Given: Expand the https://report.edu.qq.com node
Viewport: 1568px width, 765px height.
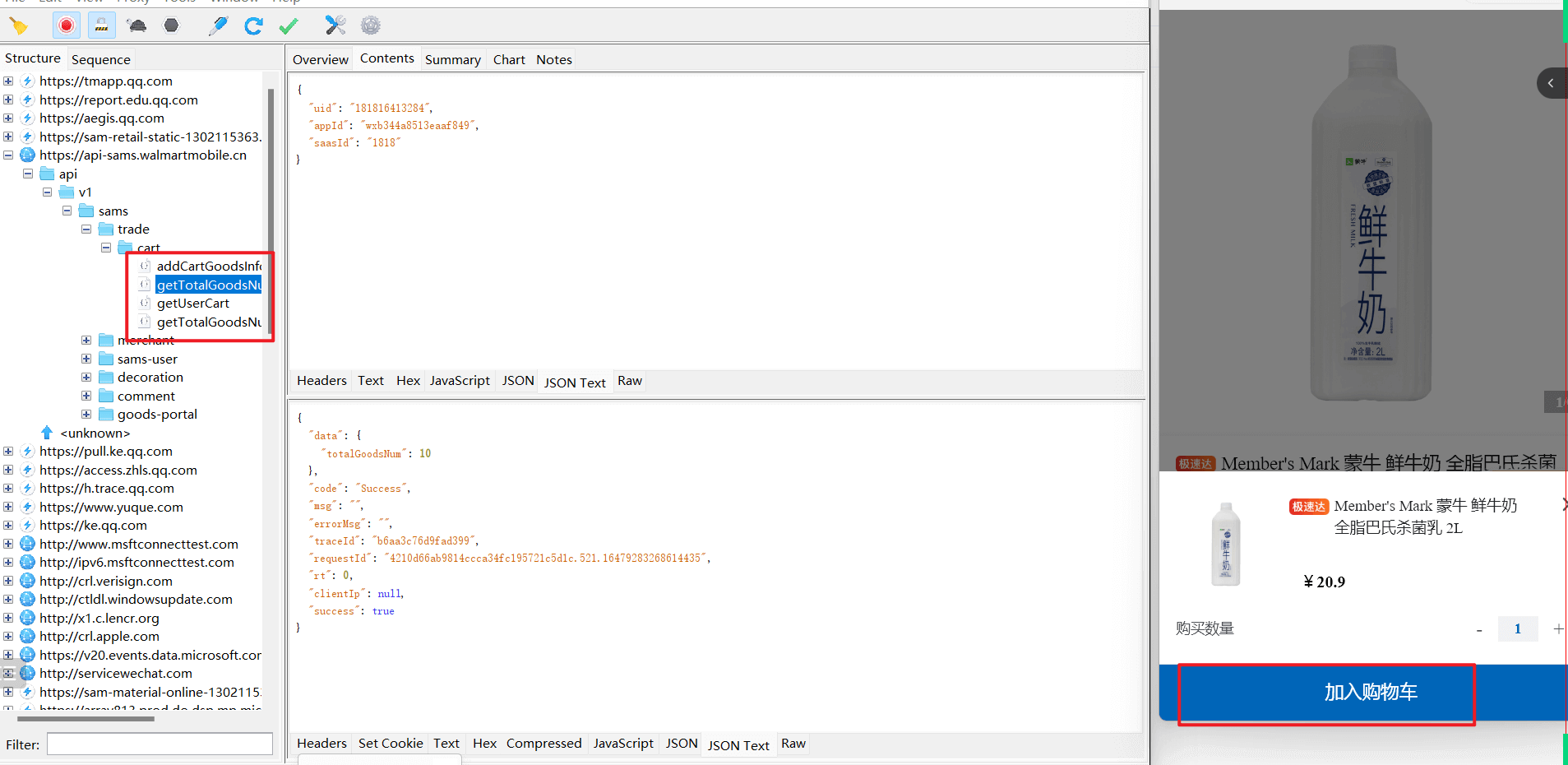Looking at the screenshot, I should [8, 100].
